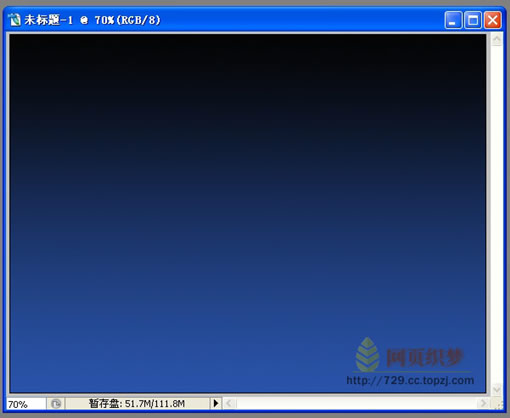Click the 暂存盘 scratch disk info area
Viewport: 510px width, 418px height.
coord(137,404)
